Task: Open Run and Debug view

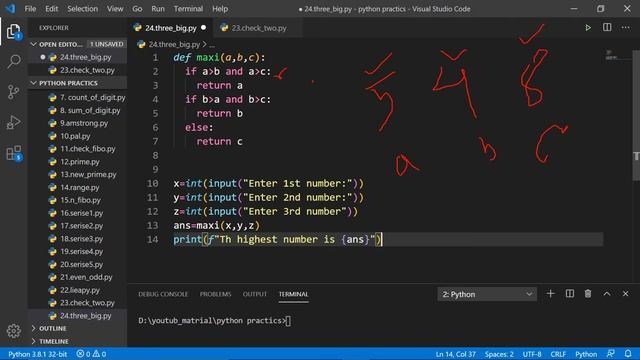Action: pos(13,122)
